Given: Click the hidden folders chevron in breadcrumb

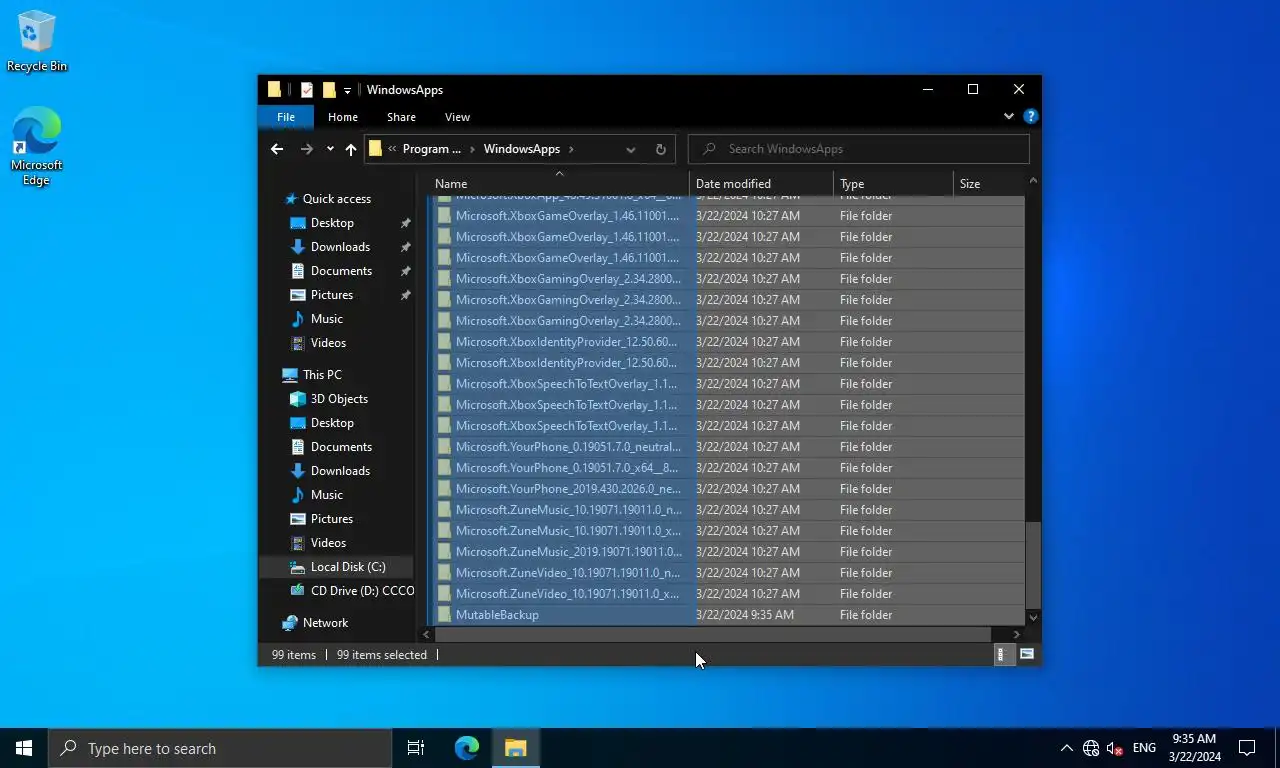Looking at the screenshot, I should pos(393,149).
